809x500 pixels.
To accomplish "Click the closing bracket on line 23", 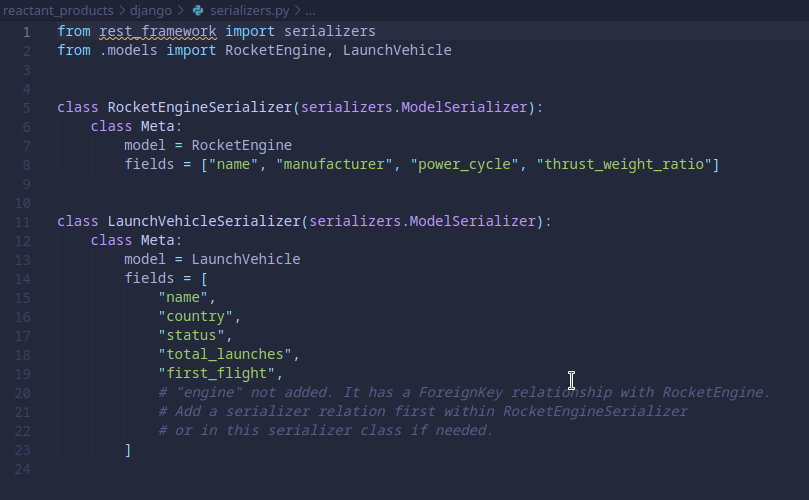I will click(128, 450).
